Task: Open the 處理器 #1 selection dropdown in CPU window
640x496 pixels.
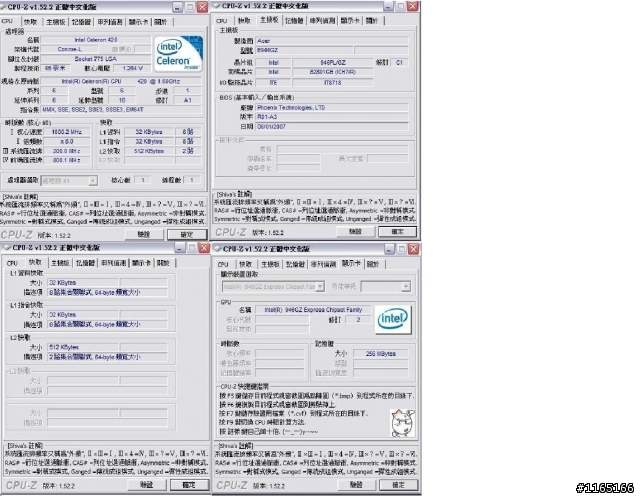Action: click(x=93, y=180)
